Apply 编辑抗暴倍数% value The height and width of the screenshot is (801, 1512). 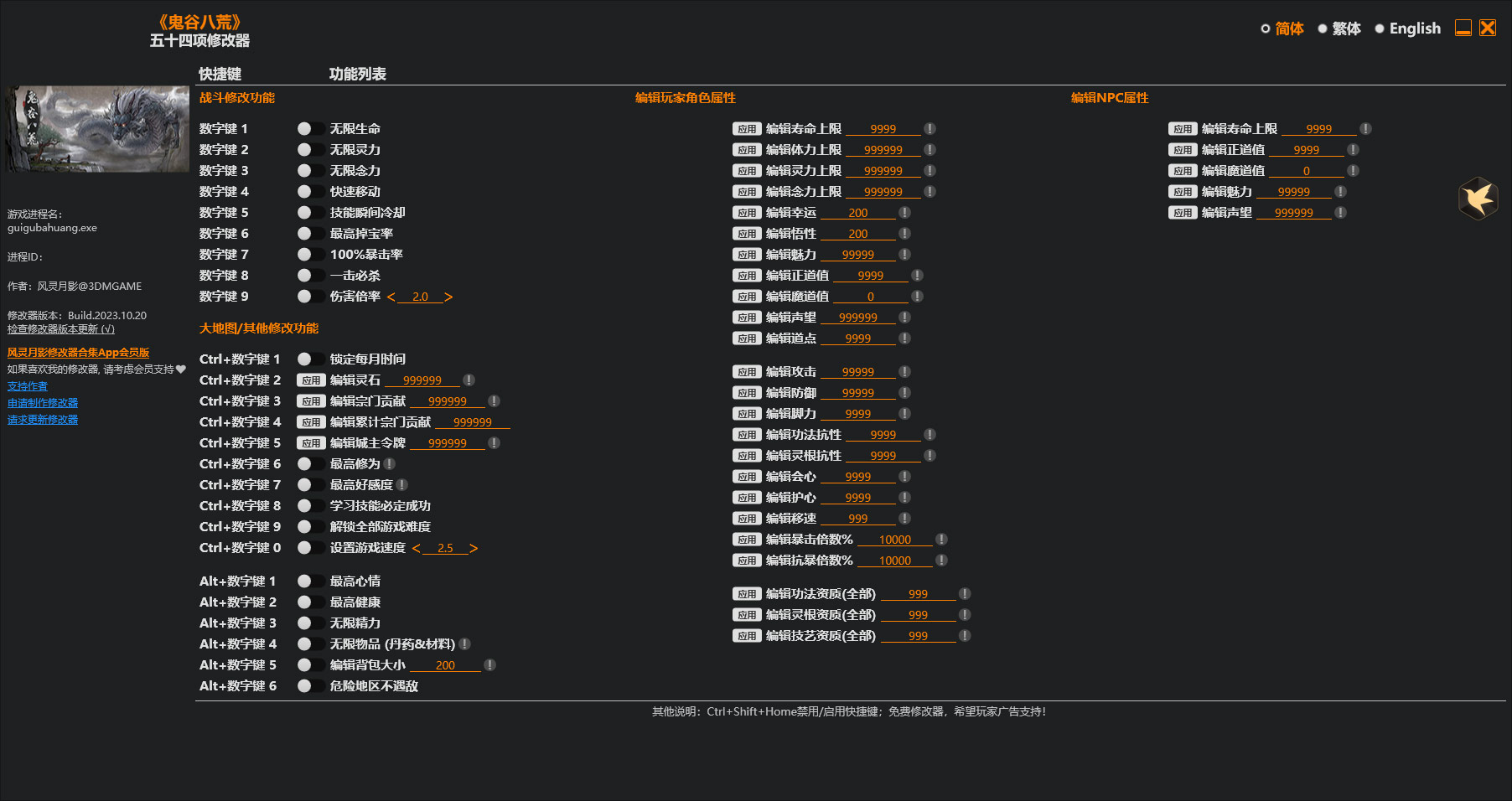coord(747,561)
